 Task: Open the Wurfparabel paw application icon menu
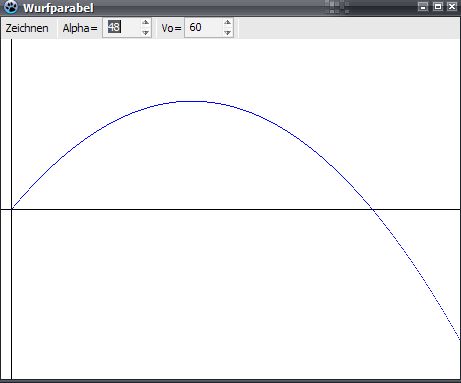coord(11,7)
